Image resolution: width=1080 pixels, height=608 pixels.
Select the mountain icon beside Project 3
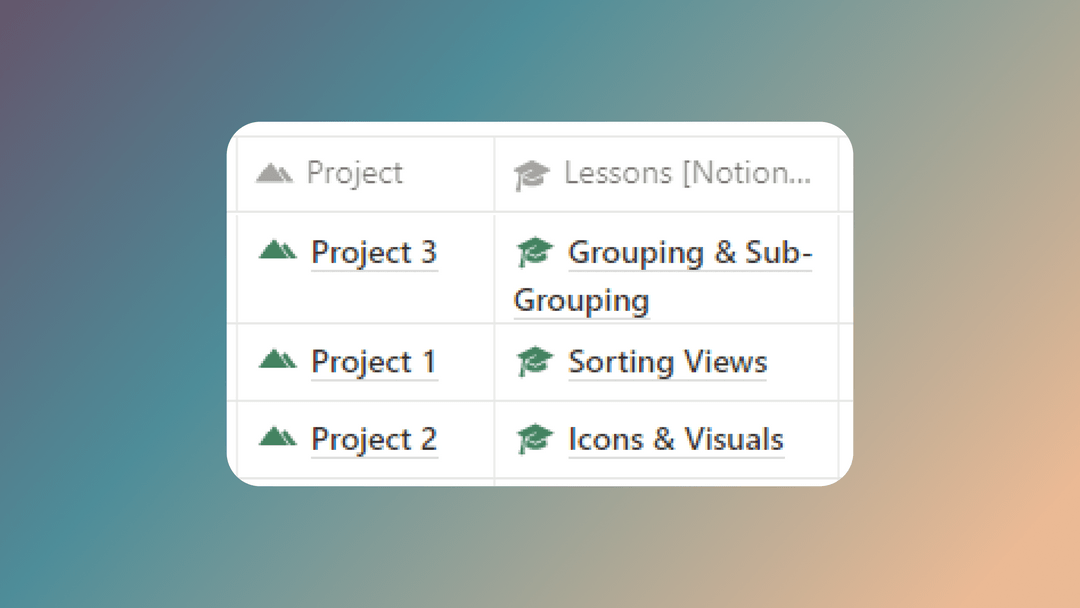(x=280, y=252)
